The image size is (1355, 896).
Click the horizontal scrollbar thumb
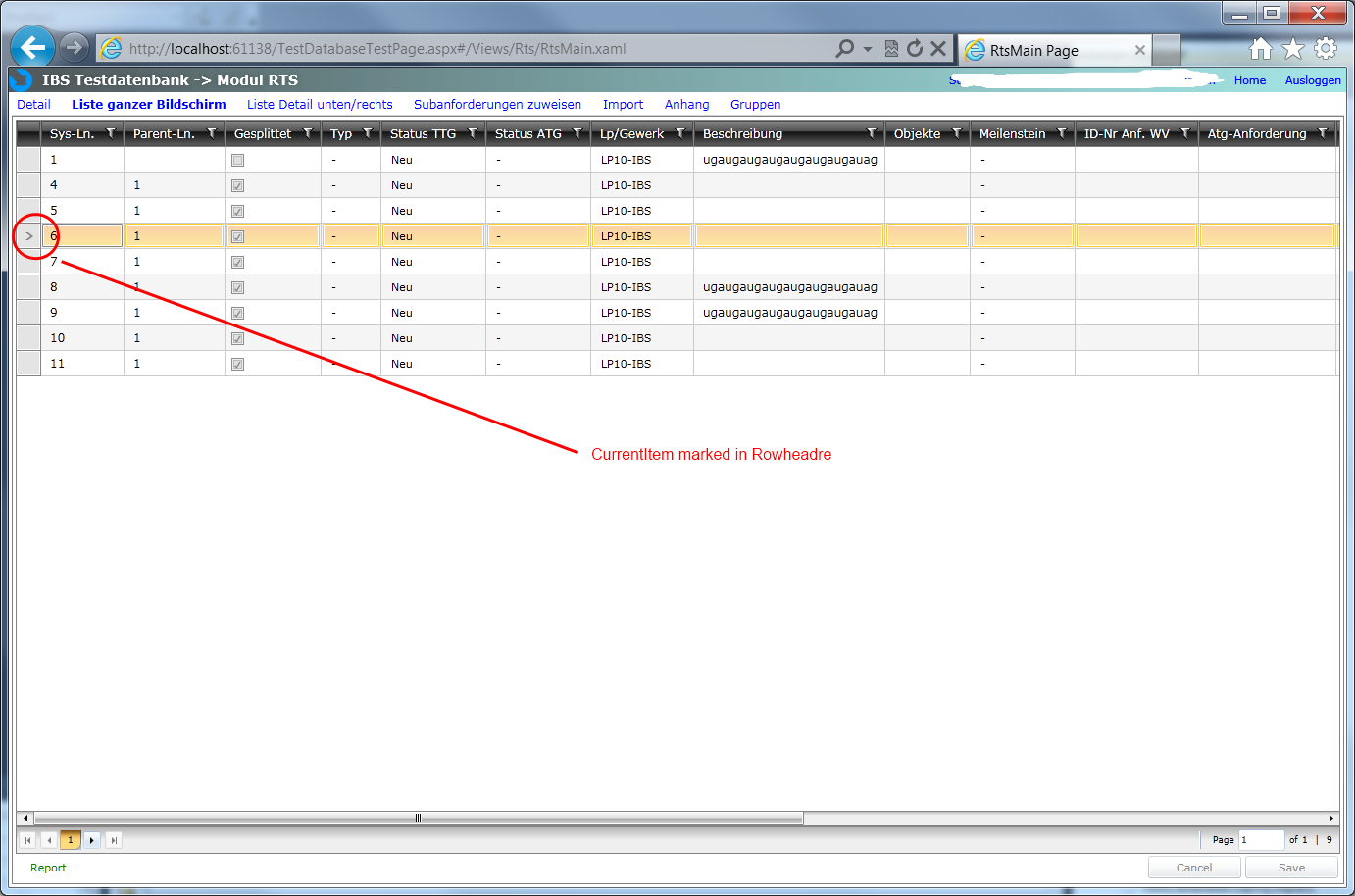tap(419, 818)
